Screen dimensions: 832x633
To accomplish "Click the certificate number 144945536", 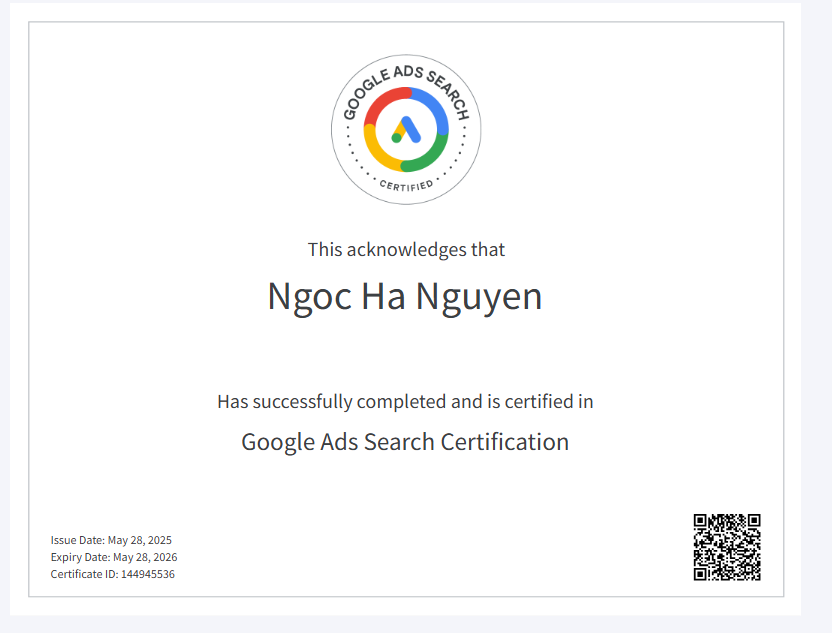I will [x=148, y=574].
